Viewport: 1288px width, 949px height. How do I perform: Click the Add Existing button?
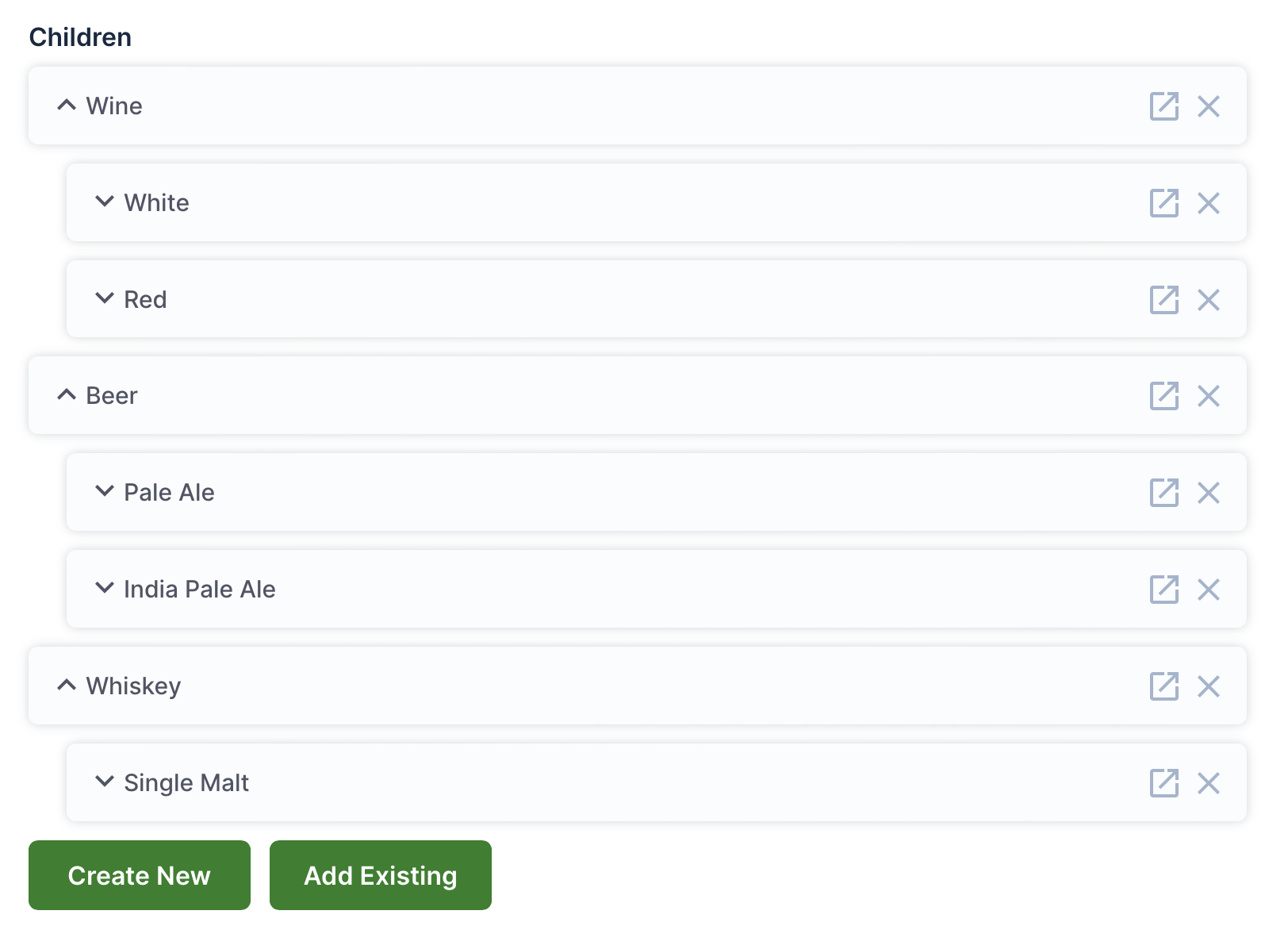point(380,875)
